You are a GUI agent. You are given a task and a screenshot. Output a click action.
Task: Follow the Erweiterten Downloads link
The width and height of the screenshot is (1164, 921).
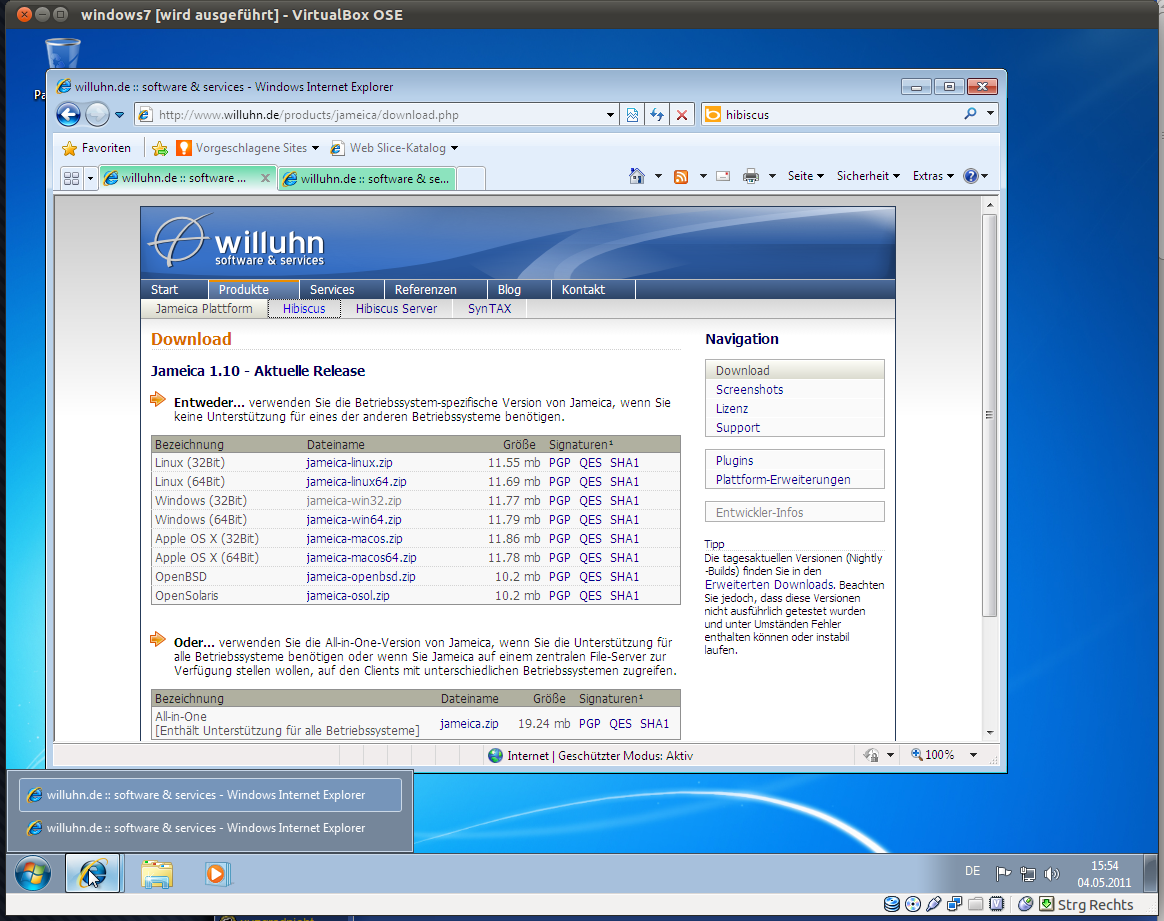tap(769, 585)
